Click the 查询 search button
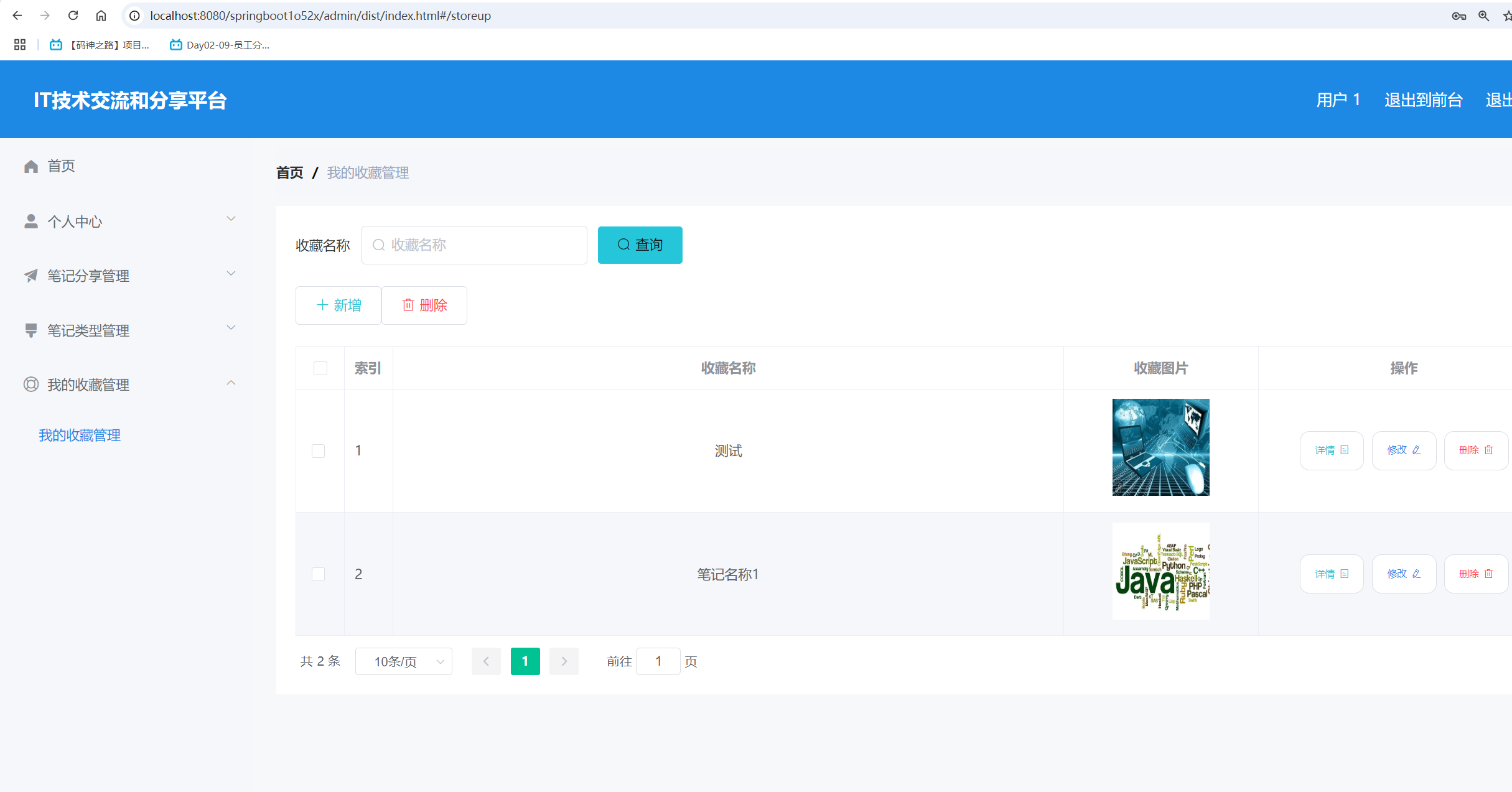This screenshot has height=792, width=1512. tap(640, 245)
